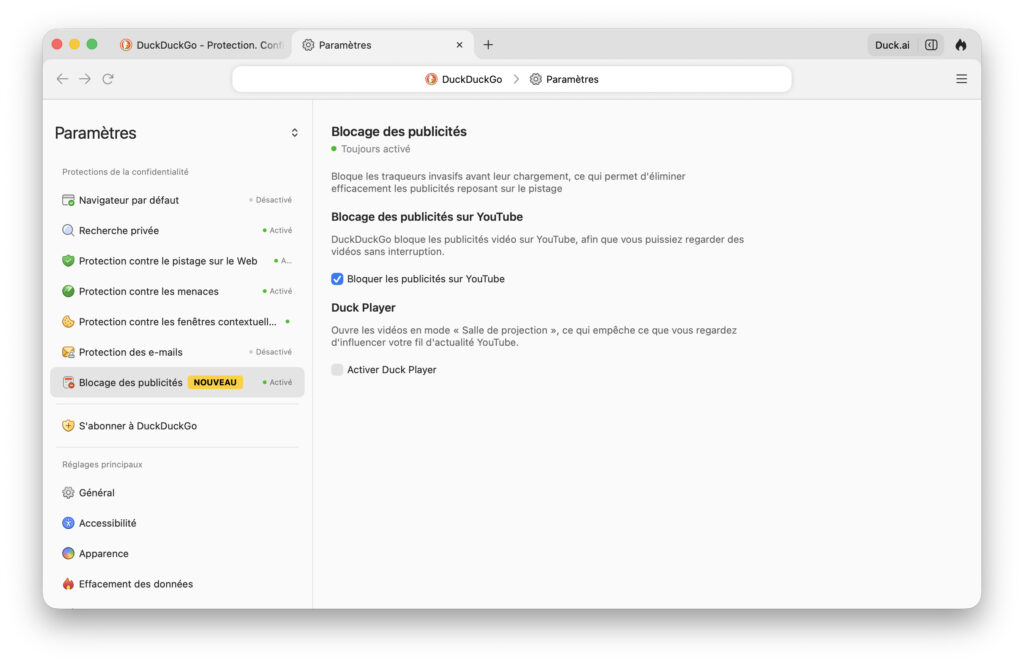This screenshot has width=1024, height=665.
Task: Open S'abonner à DuckDuckGo
Action: (x=177, y=426)
